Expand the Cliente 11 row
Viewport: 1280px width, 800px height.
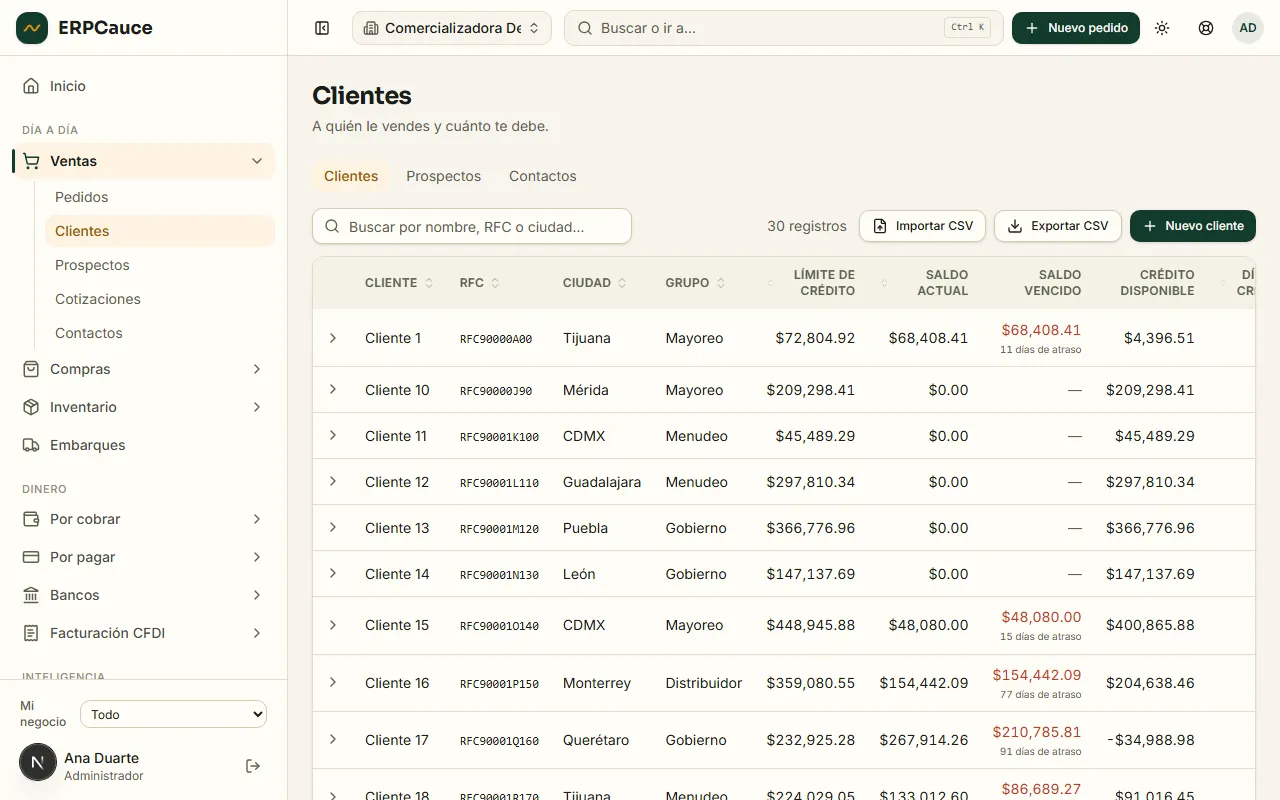(x=333, y=435)
